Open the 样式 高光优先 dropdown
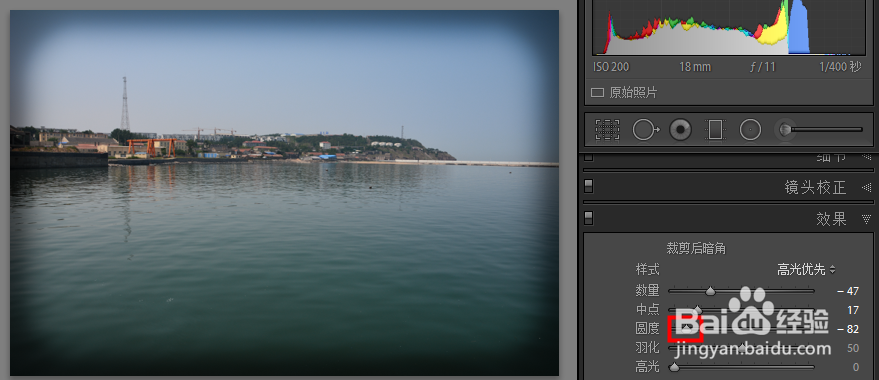This screenshot has width=879, height=380. click(x=807, y=270)
